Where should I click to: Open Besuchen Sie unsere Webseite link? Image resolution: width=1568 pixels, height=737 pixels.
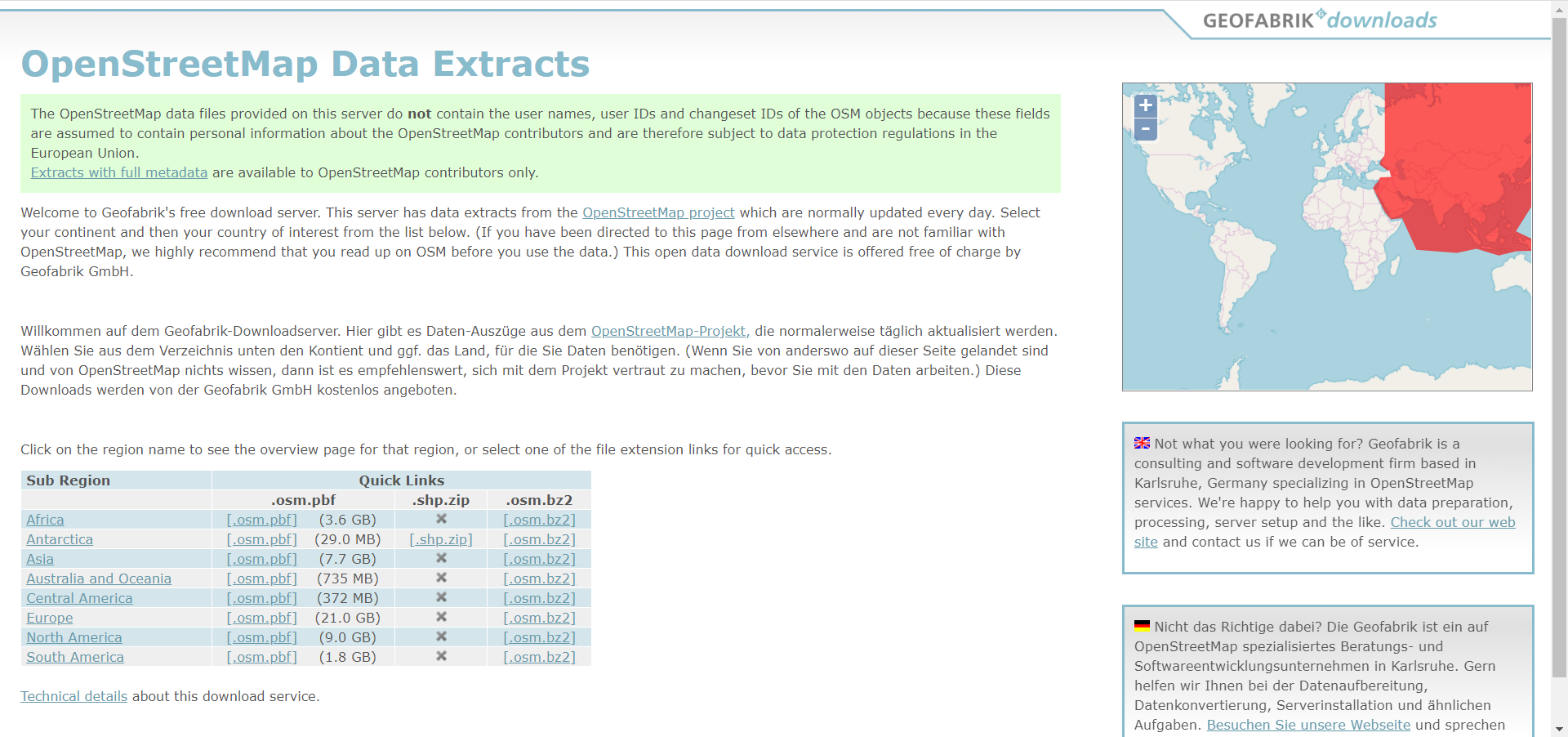tap(1308, 725)
